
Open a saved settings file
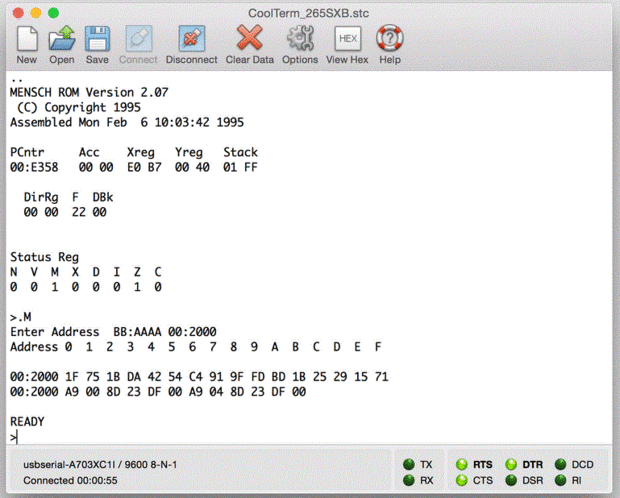62,39
